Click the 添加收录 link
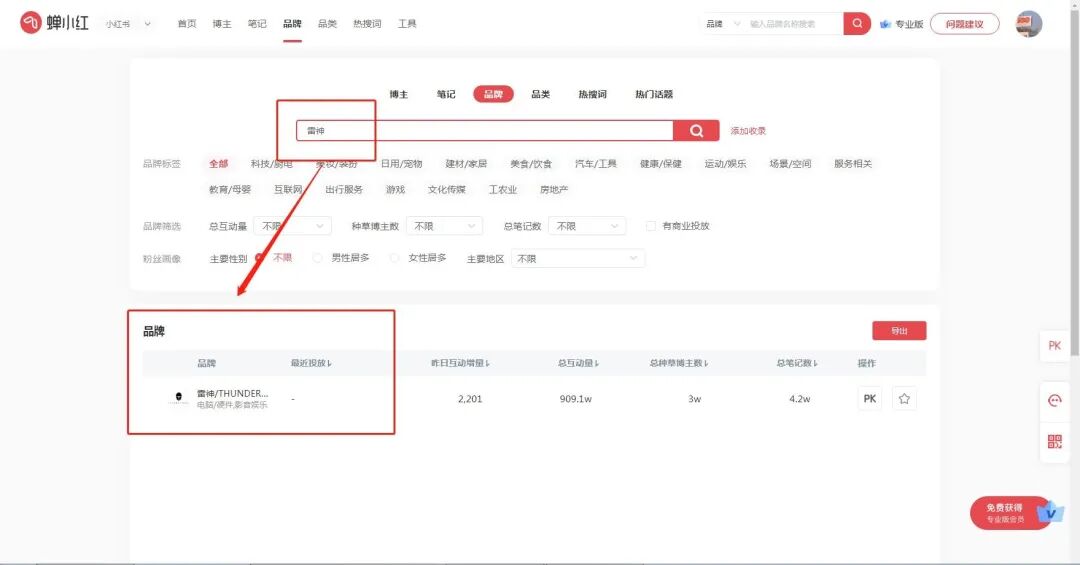The image size is (1080, 565). 748,131
